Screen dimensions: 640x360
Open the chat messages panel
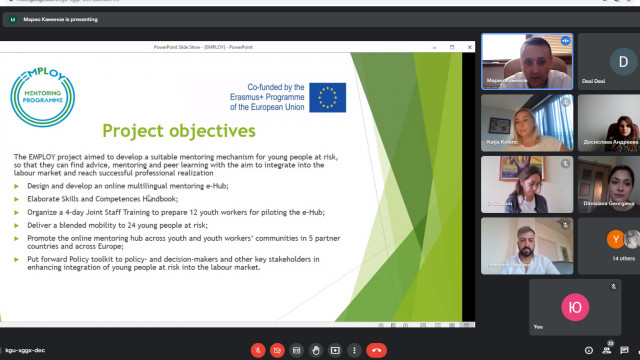point(624,350)
